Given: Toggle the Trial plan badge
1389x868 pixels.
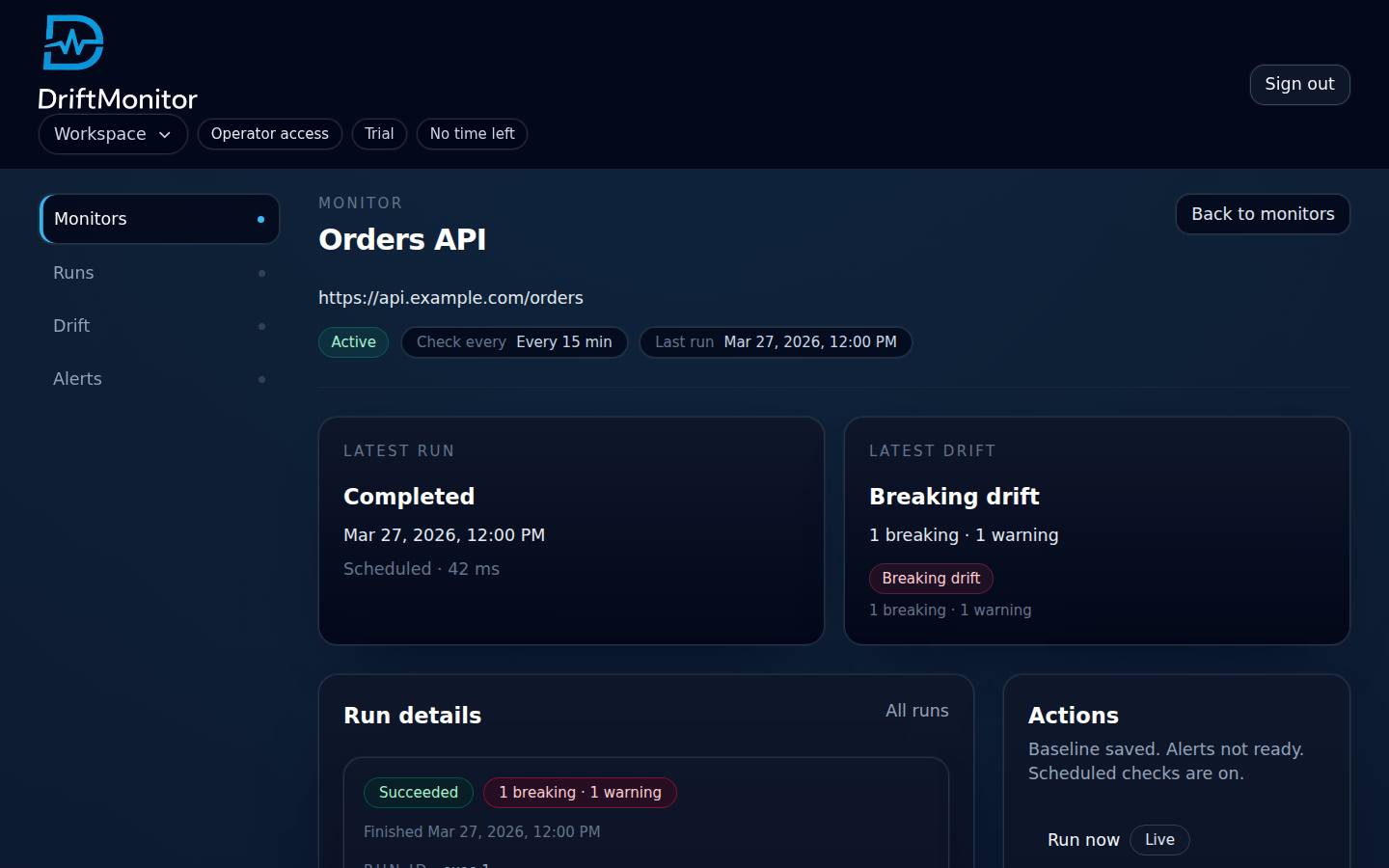Looking at the screenshot, I should [379, 134].
